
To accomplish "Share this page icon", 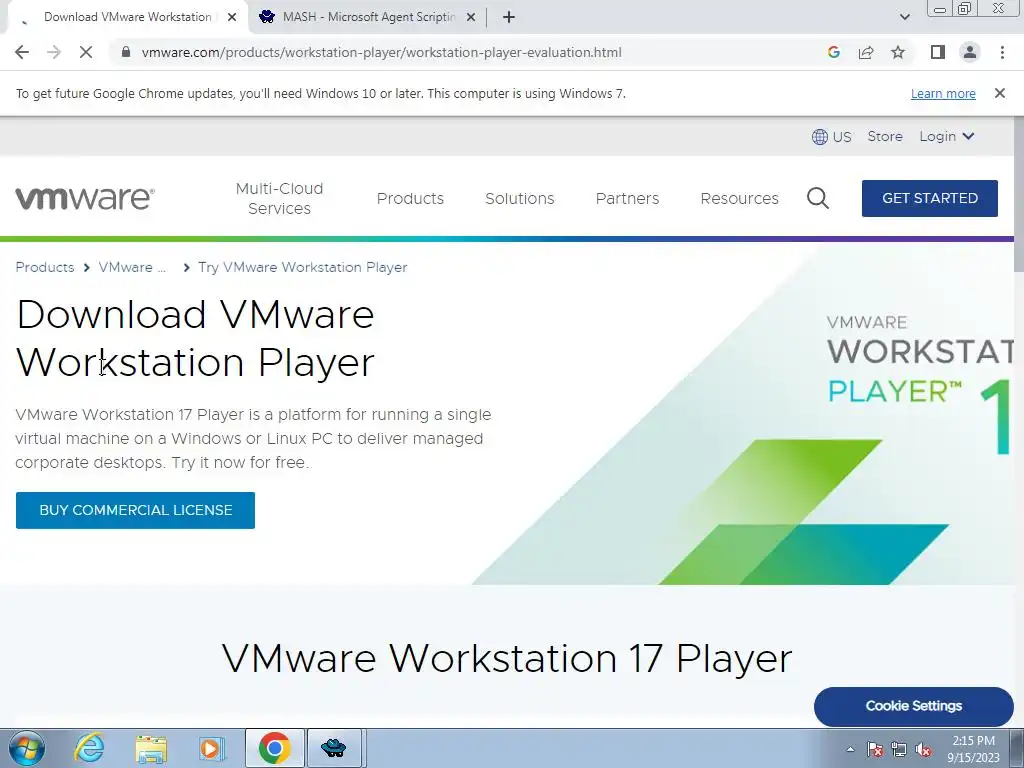I will coord(866,52).
